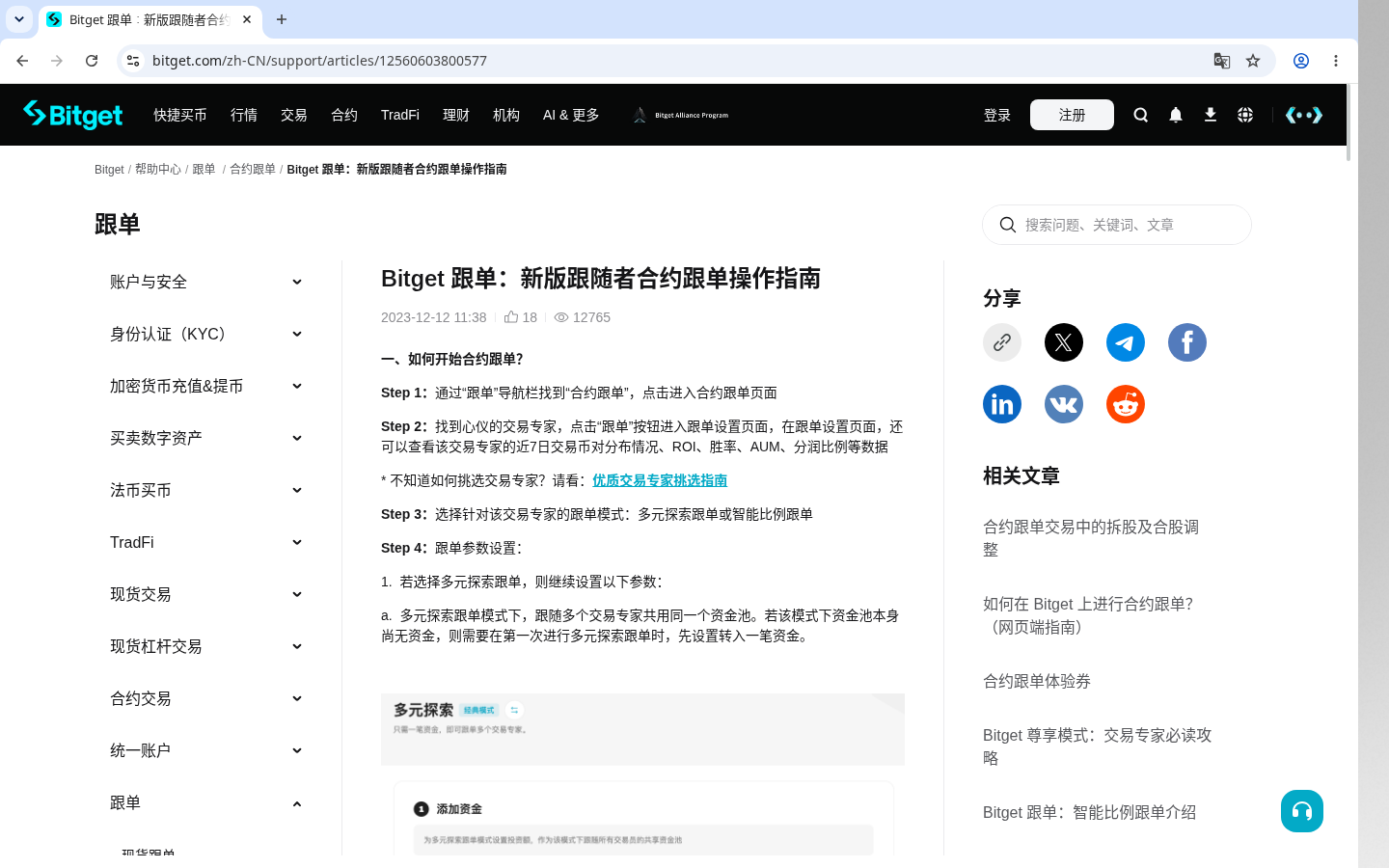Screen dimensions: 1389x868
Task: Open the 理财 menu
Action: coord(456,115)
